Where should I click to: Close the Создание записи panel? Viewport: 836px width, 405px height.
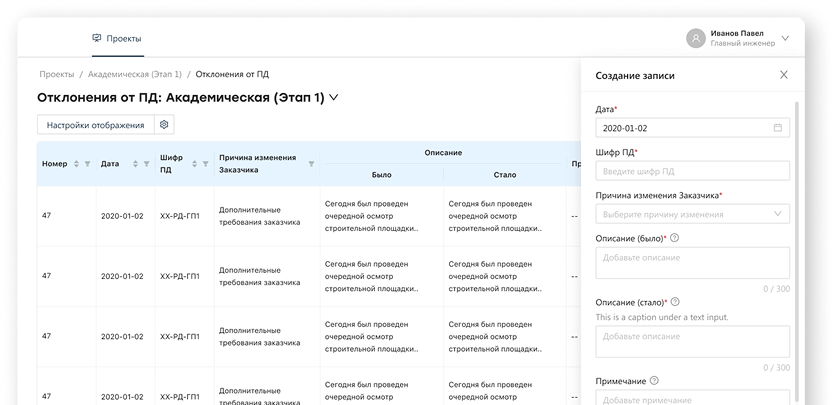pos(783,75)
